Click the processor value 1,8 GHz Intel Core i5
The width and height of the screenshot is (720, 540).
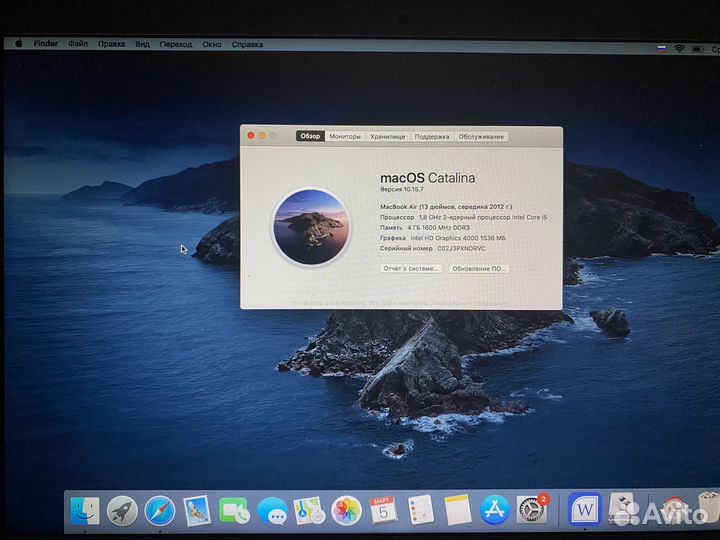pyautogui.click(x=483, y=217)
